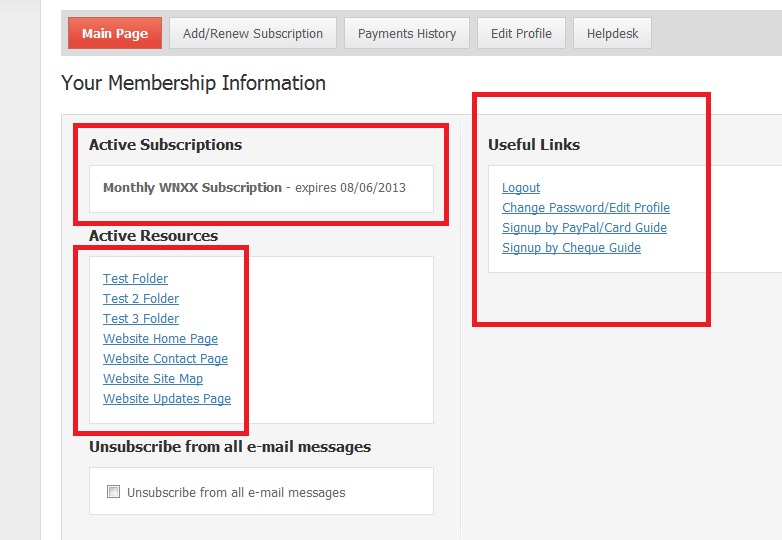Open the Main Page tab
The height and width of the screenshot is (540, 782).
114,33
